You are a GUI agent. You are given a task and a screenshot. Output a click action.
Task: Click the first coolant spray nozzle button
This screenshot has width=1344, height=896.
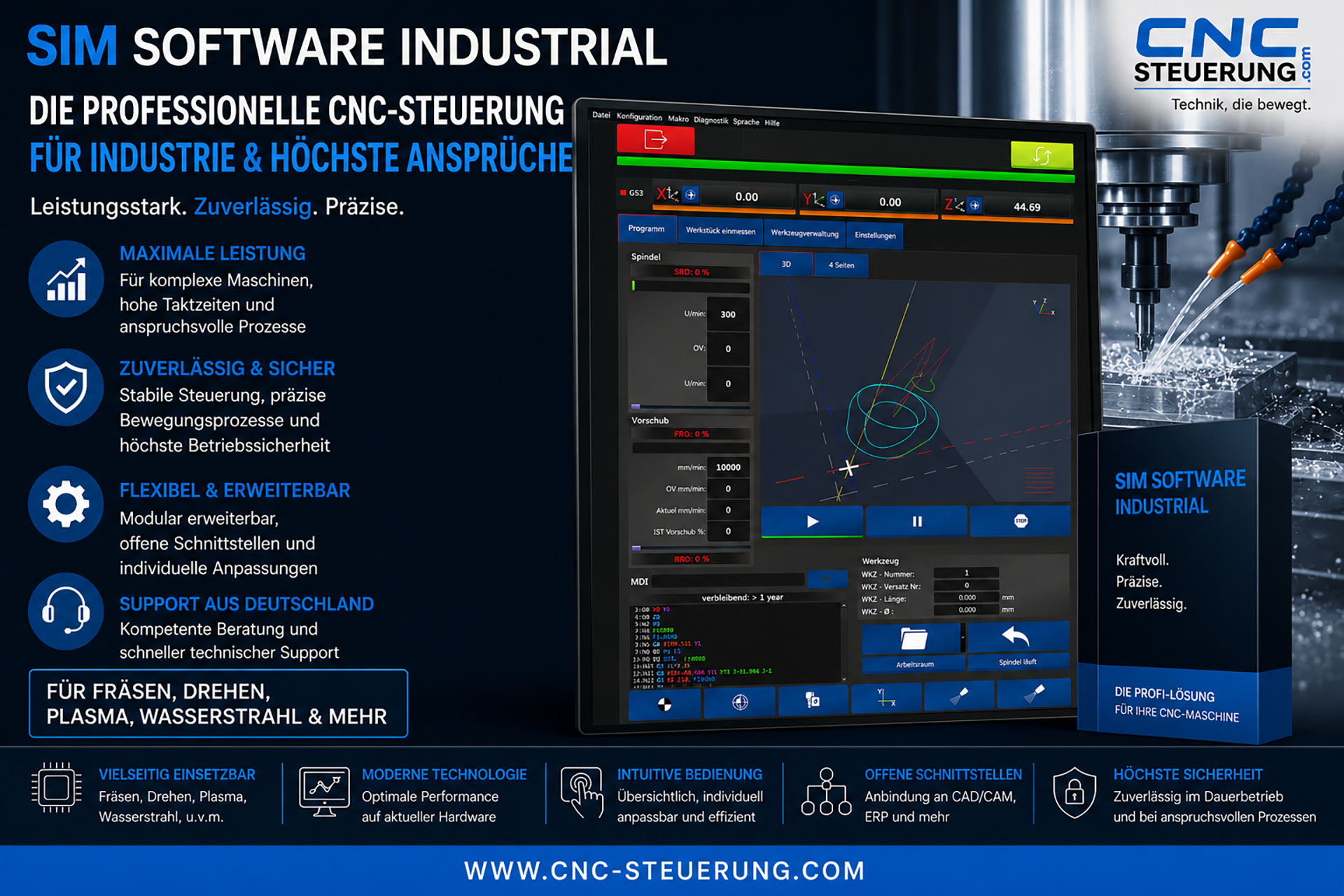tap(959, 695)
